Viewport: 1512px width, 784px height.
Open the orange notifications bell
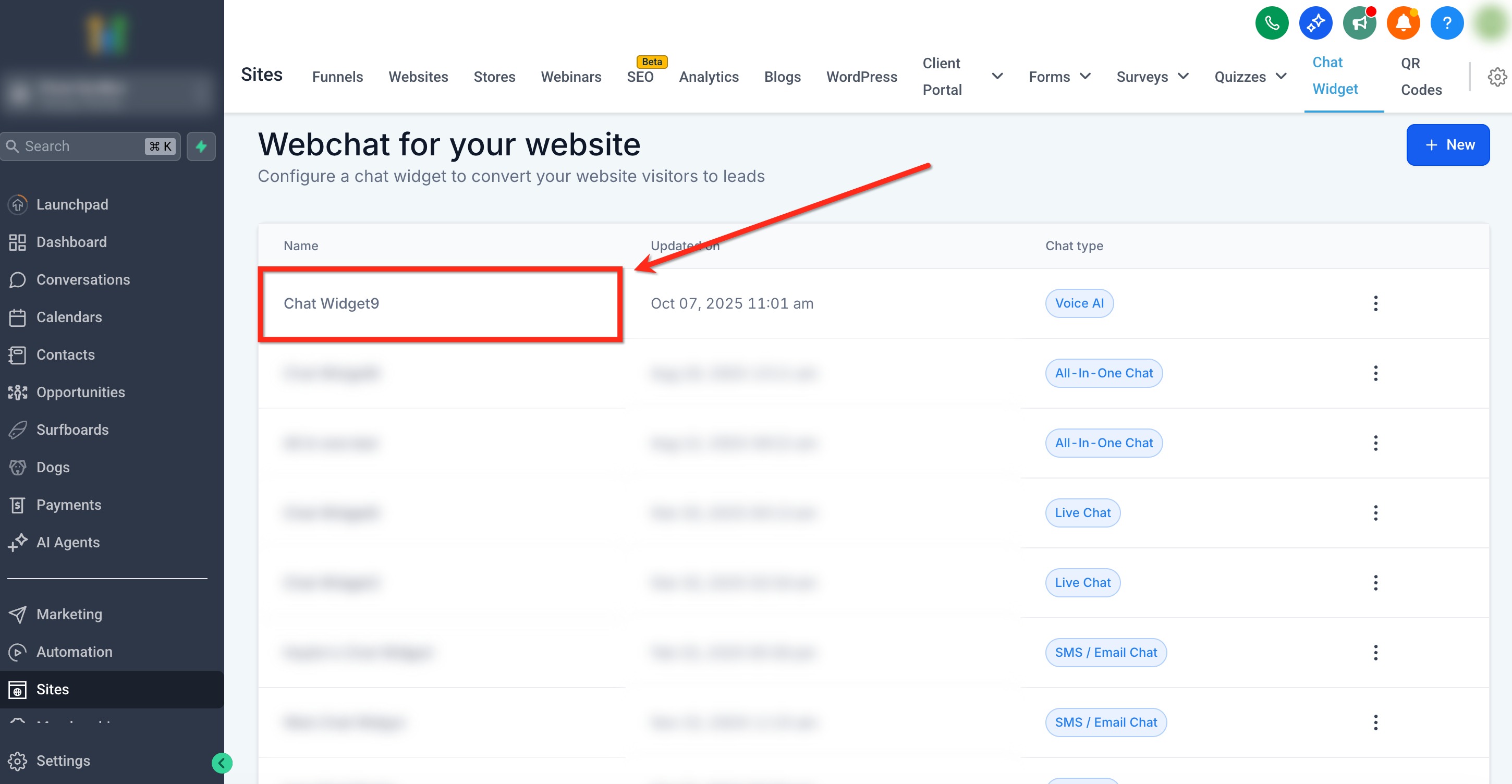point(1403,23)
